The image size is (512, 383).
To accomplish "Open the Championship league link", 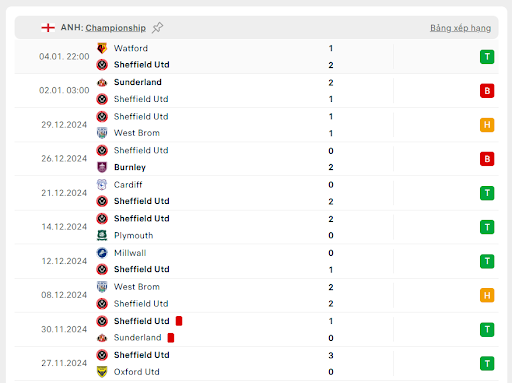I will (x=115, y=28).
